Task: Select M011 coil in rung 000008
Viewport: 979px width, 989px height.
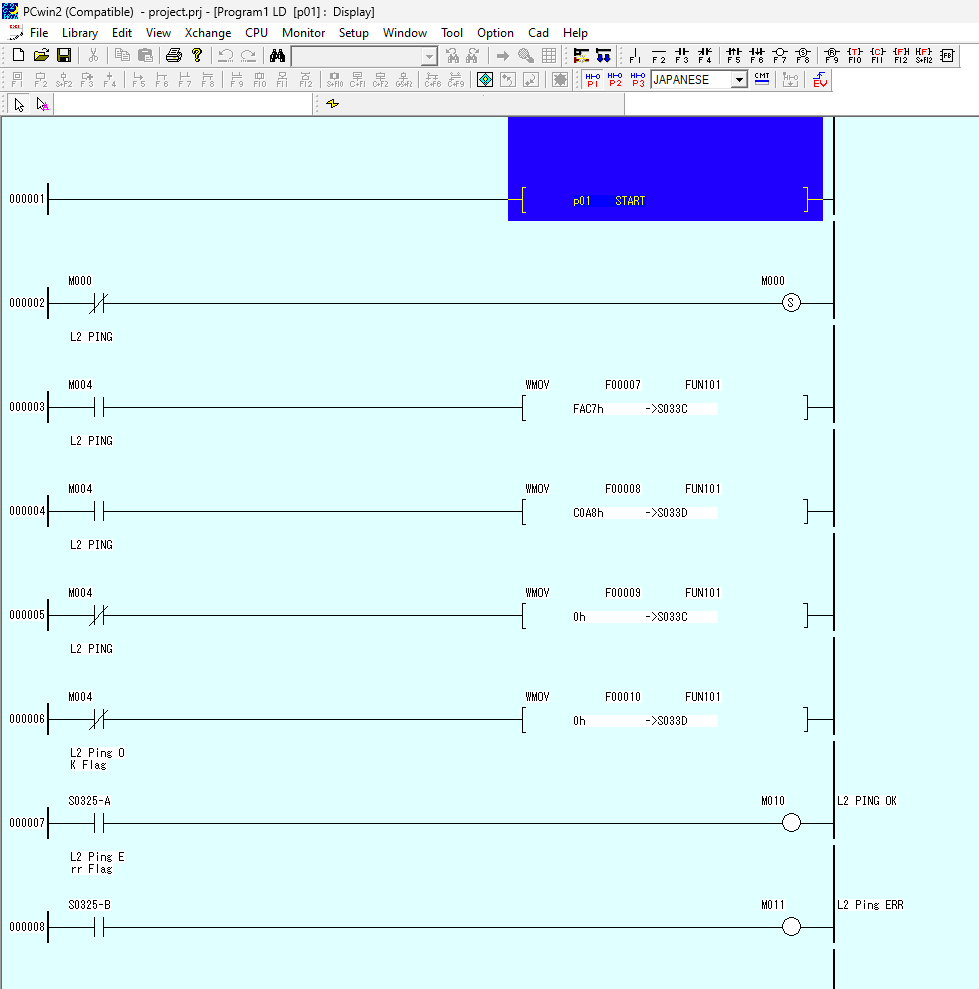Action: click(791, 927)
